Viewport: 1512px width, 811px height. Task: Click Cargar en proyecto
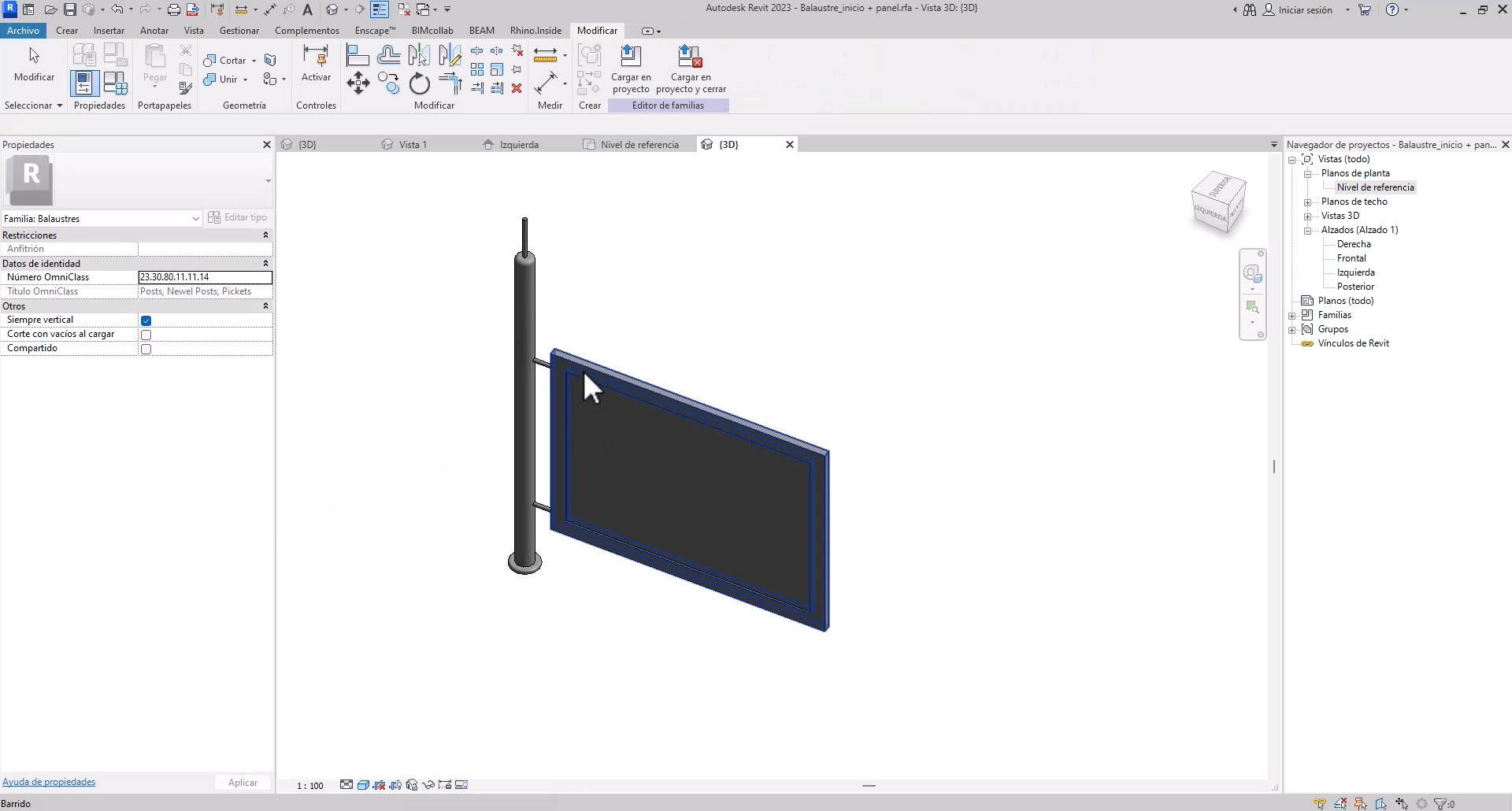[631, 69]
